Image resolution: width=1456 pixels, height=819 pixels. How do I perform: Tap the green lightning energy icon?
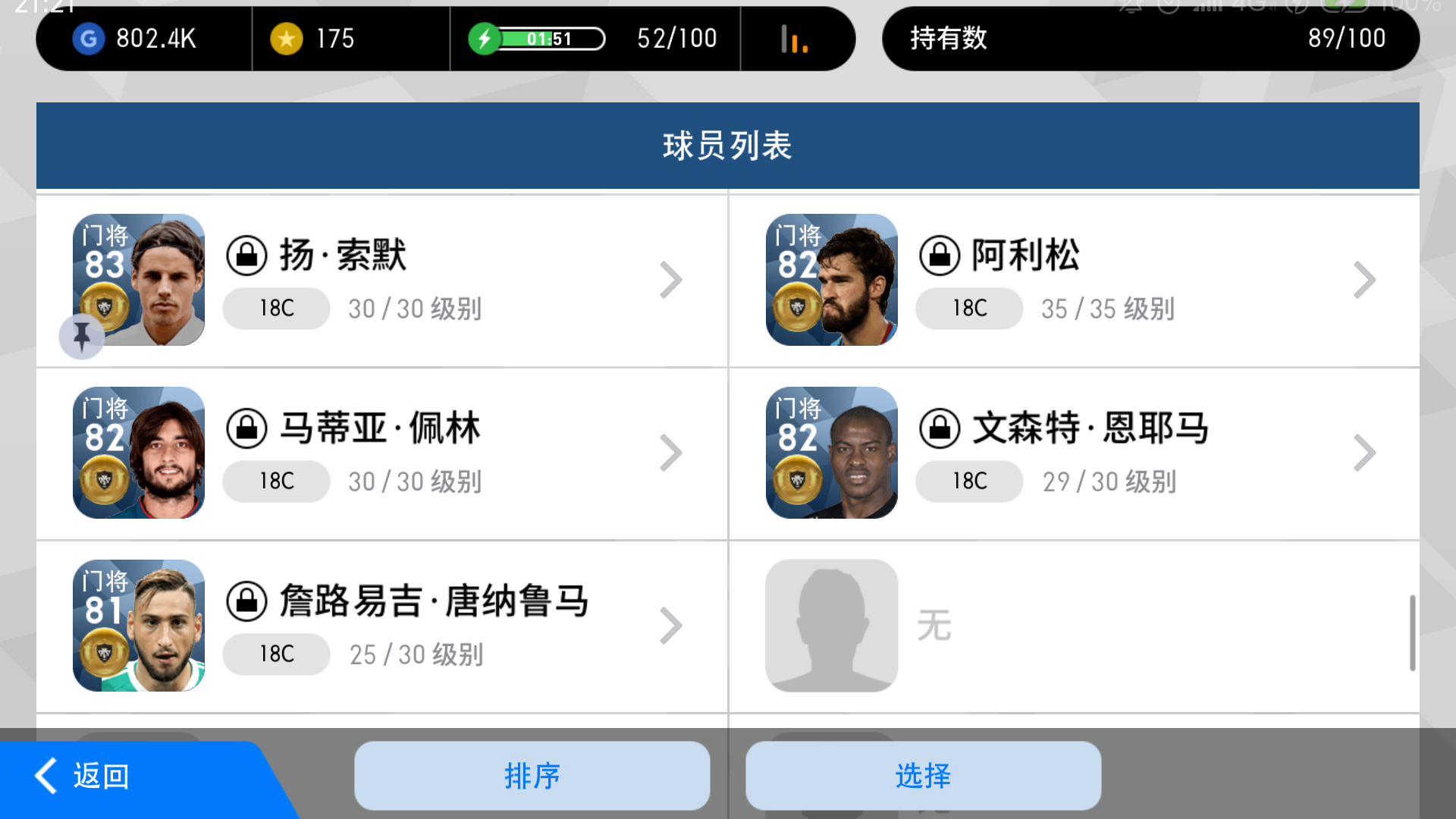click(x=485, y=39)
